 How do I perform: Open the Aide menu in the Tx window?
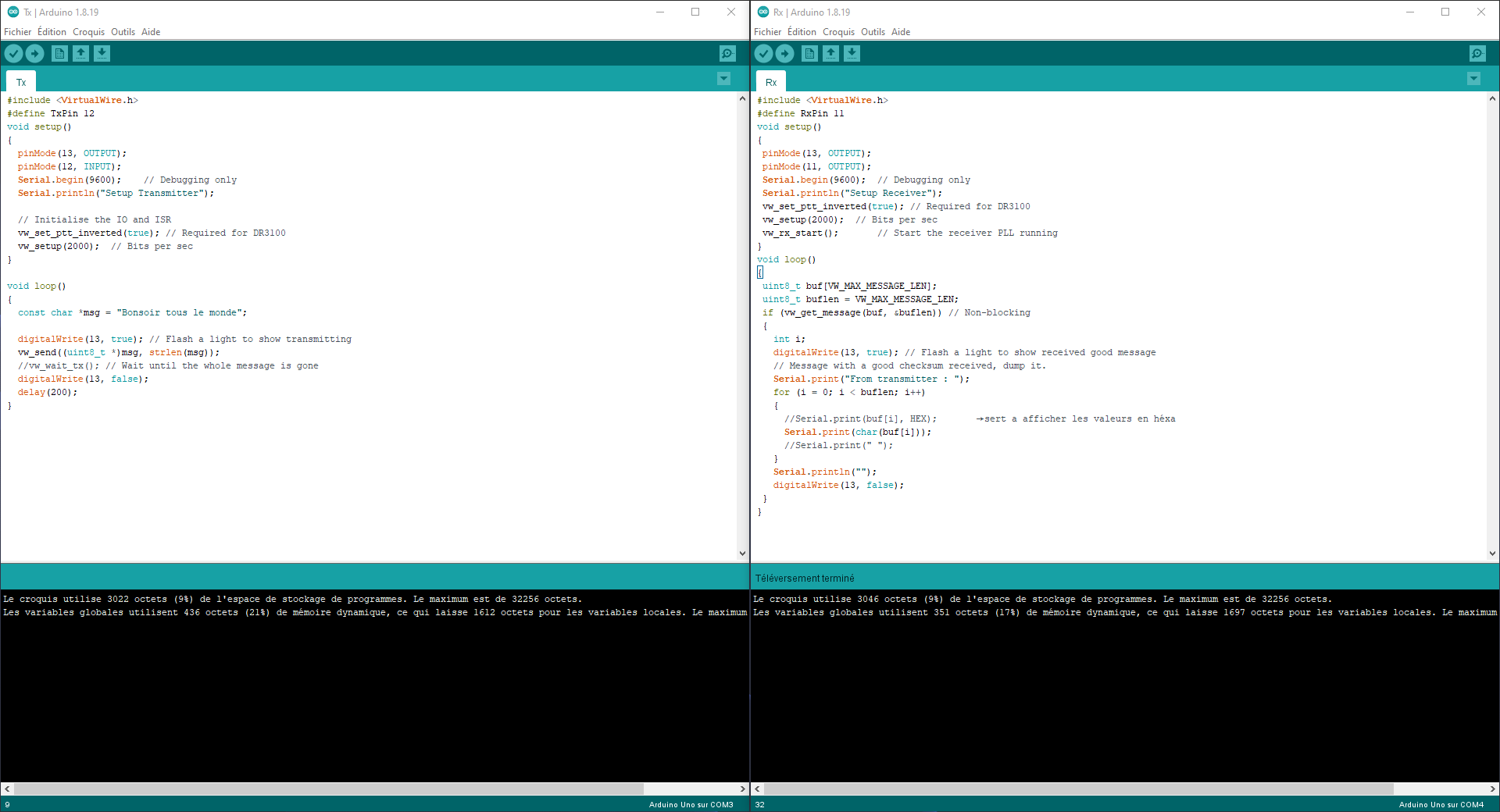coord(150,32)
